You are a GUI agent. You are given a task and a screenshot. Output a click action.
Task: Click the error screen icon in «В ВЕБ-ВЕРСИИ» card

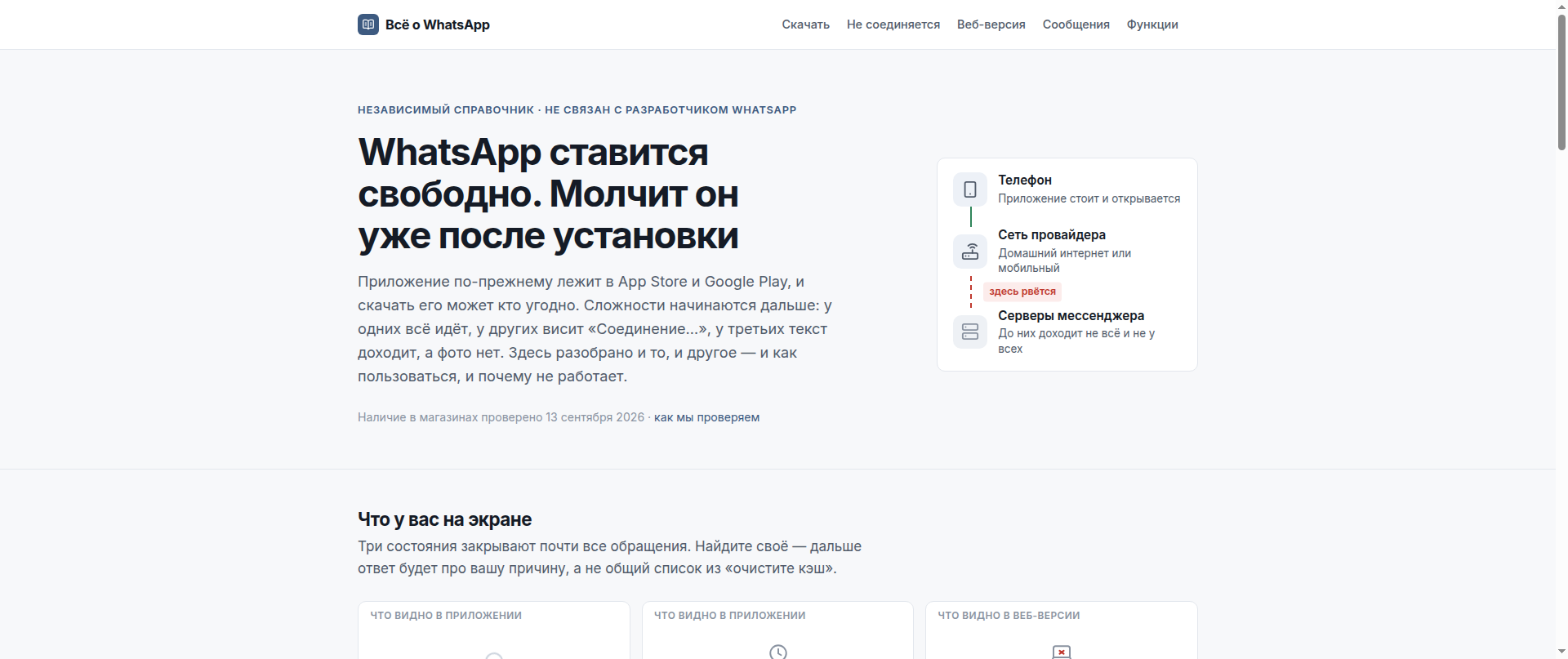(x=1061, y=652)
